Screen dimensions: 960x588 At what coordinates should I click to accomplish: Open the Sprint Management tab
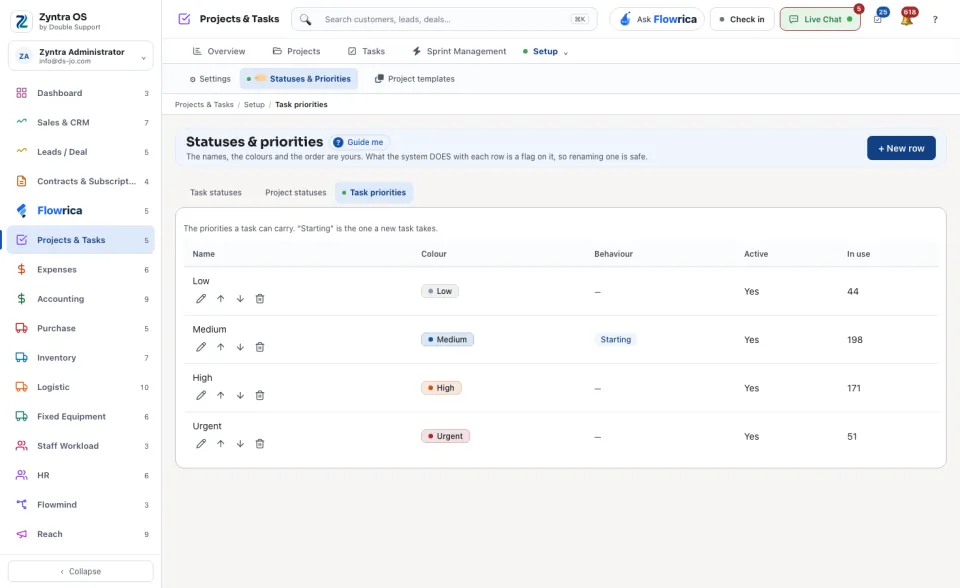(x=459, y=51)
